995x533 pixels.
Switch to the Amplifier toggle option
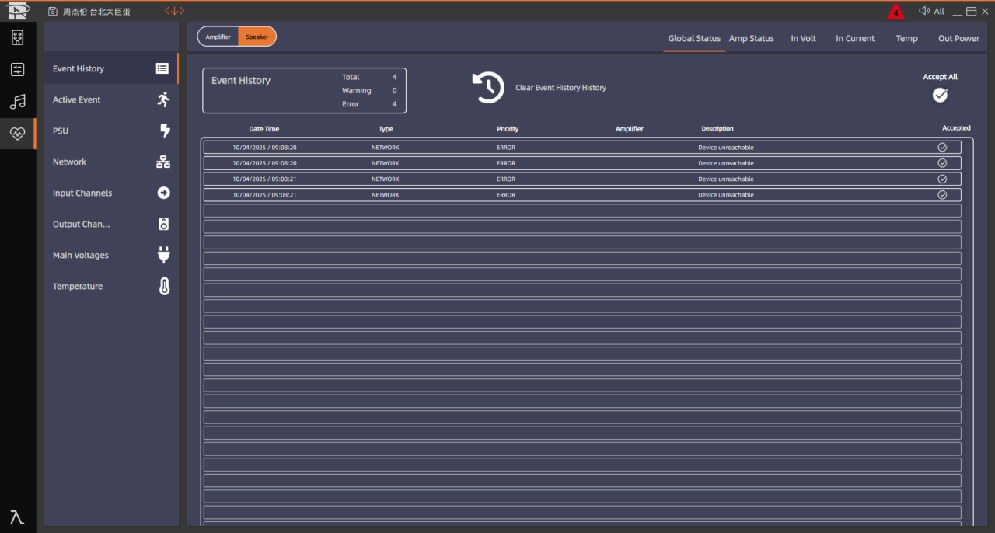(x=218, y=37)
